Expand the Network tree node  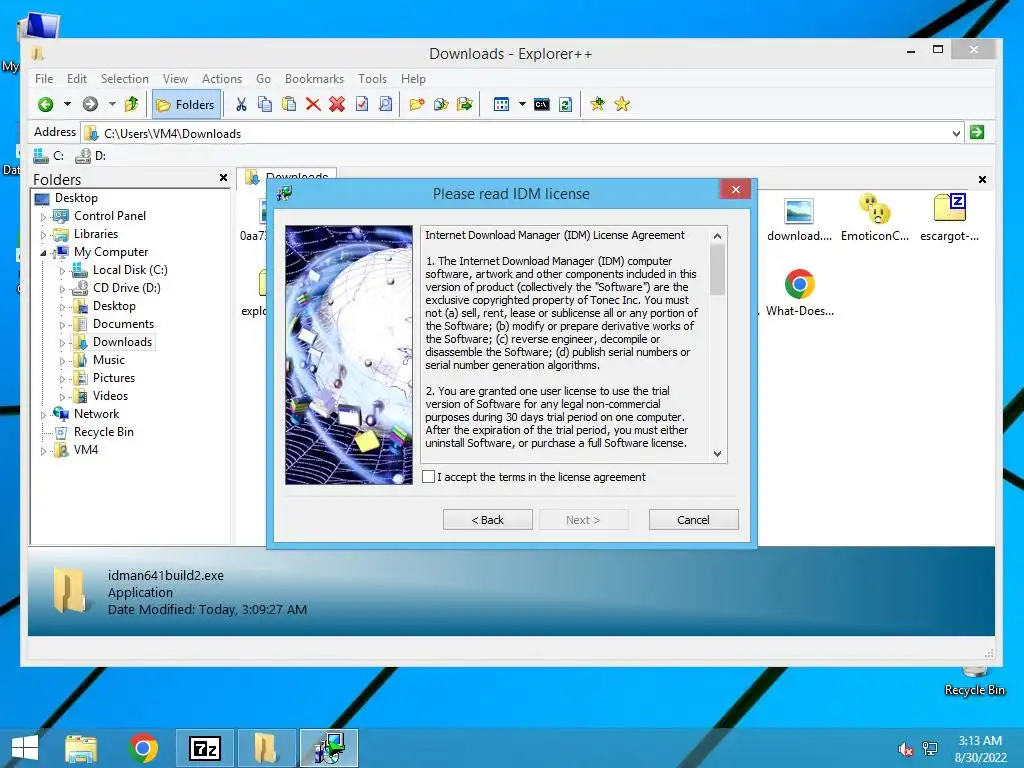coord(44,415)
